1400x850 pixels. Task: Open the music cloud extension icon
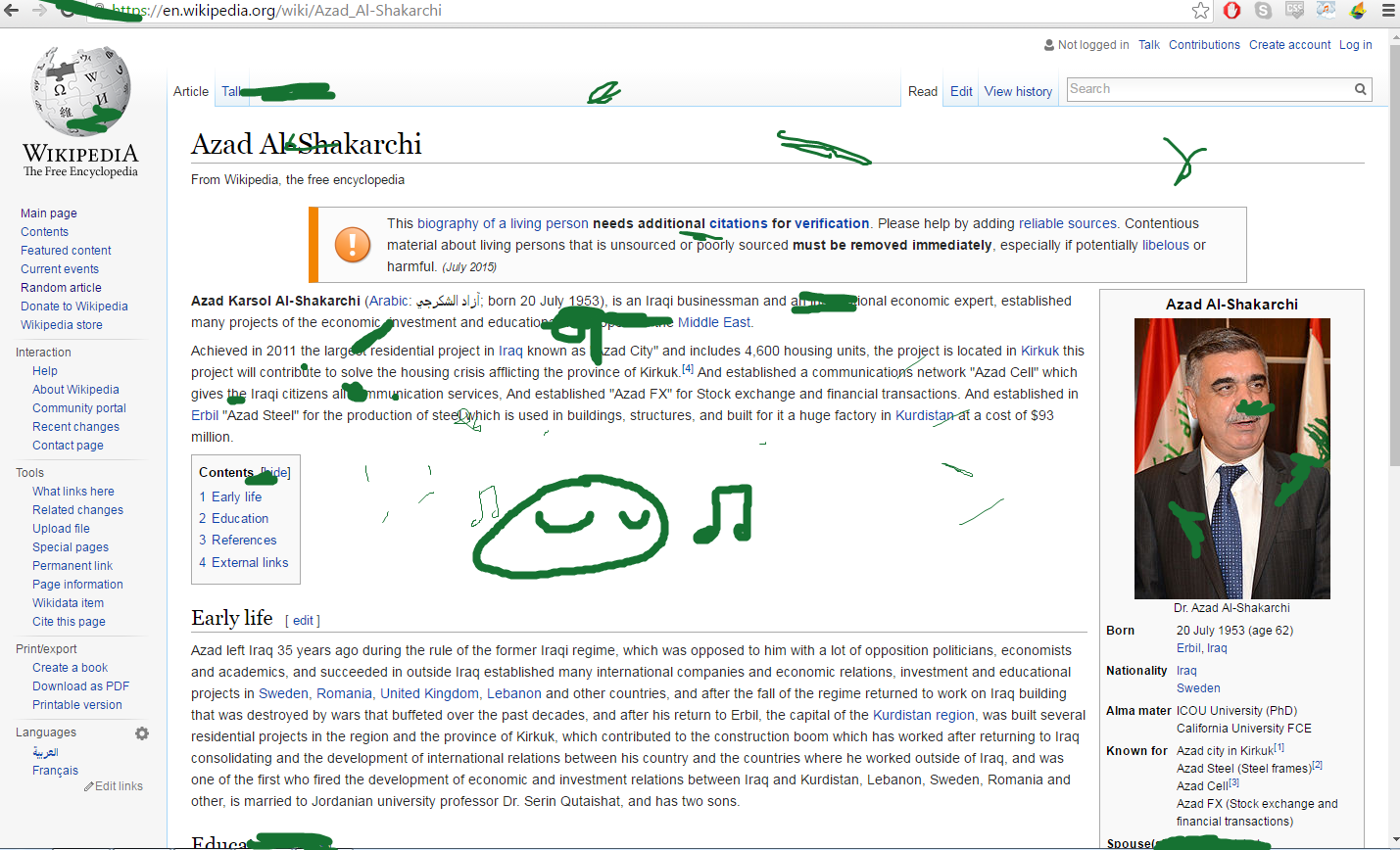(x=1327, y=11)
